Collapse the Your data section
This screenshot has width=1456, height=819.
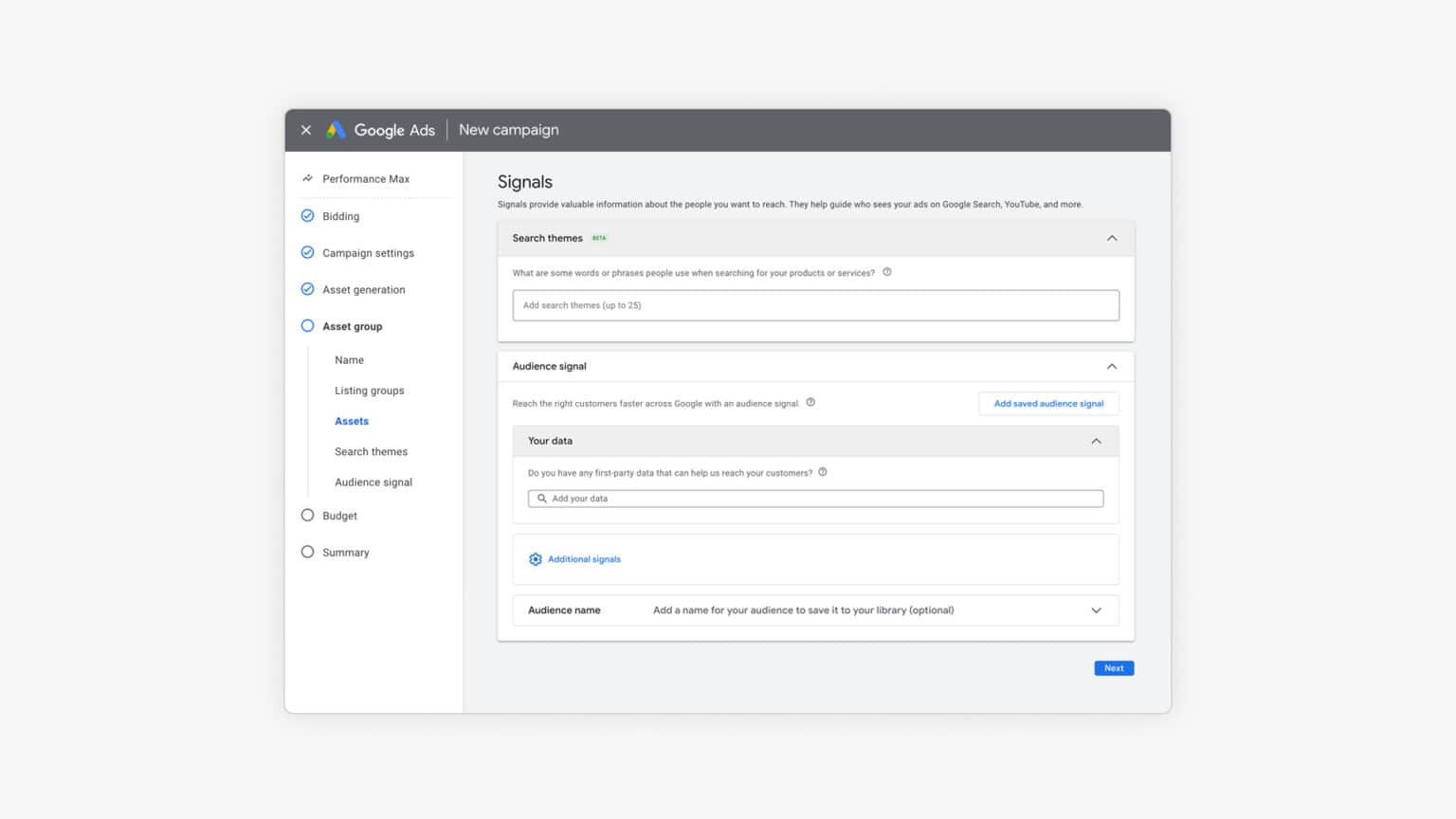click(1096, 440)
